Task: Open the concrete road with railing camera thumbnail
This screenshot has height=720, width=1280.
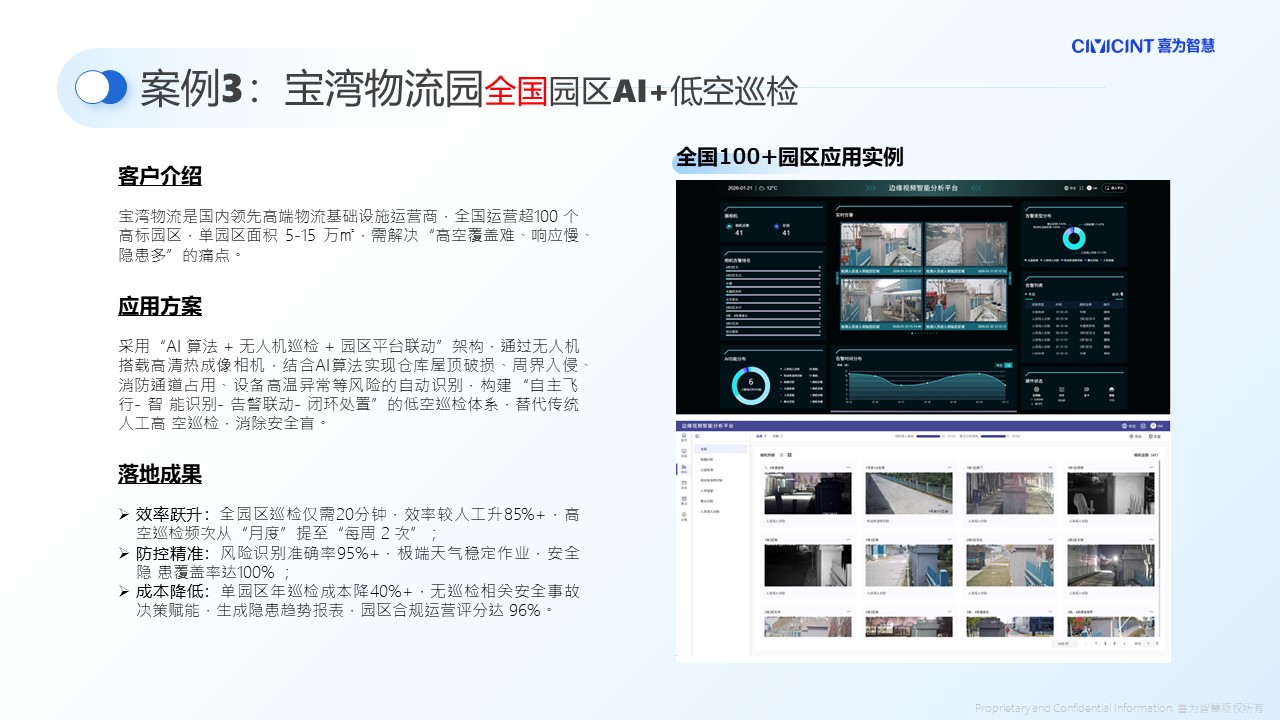Action: point(909,493)
